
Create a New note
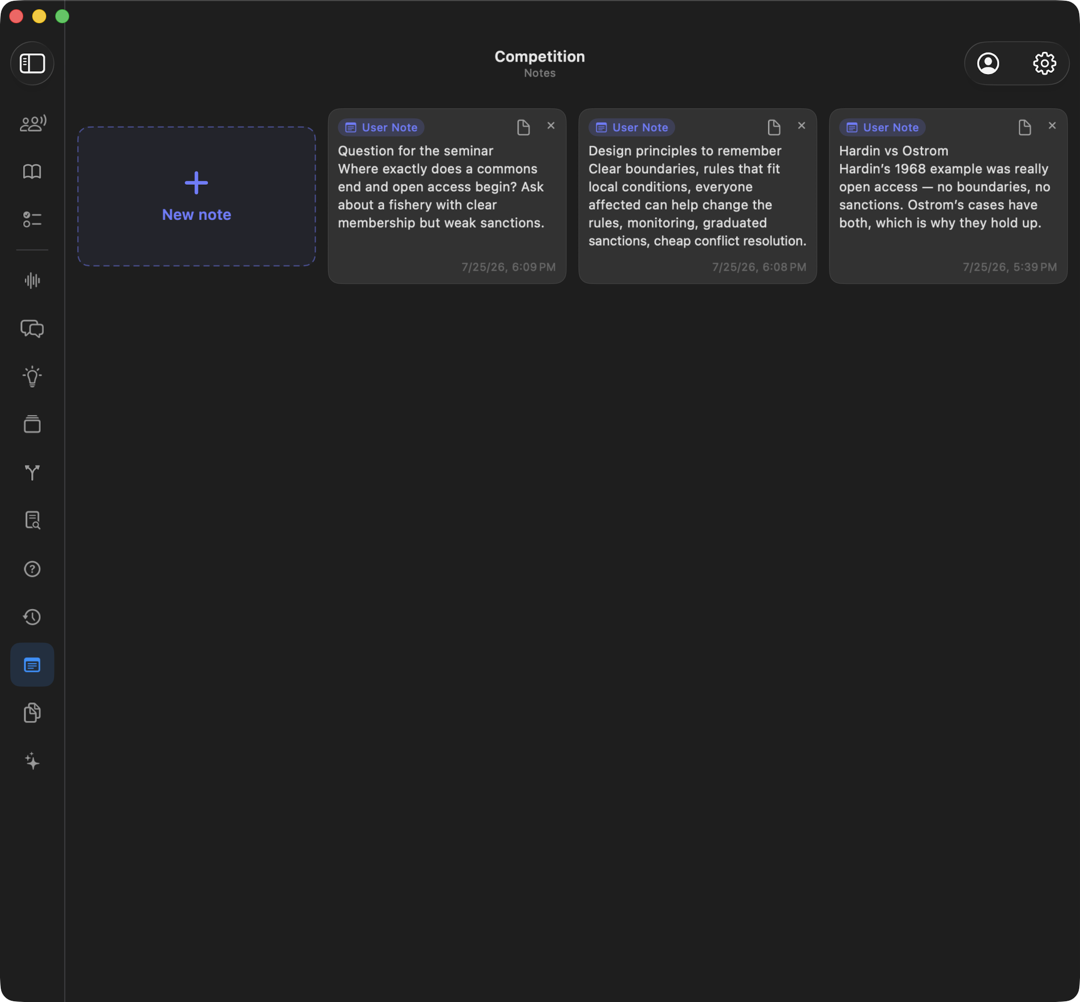[x=197, y=196]
